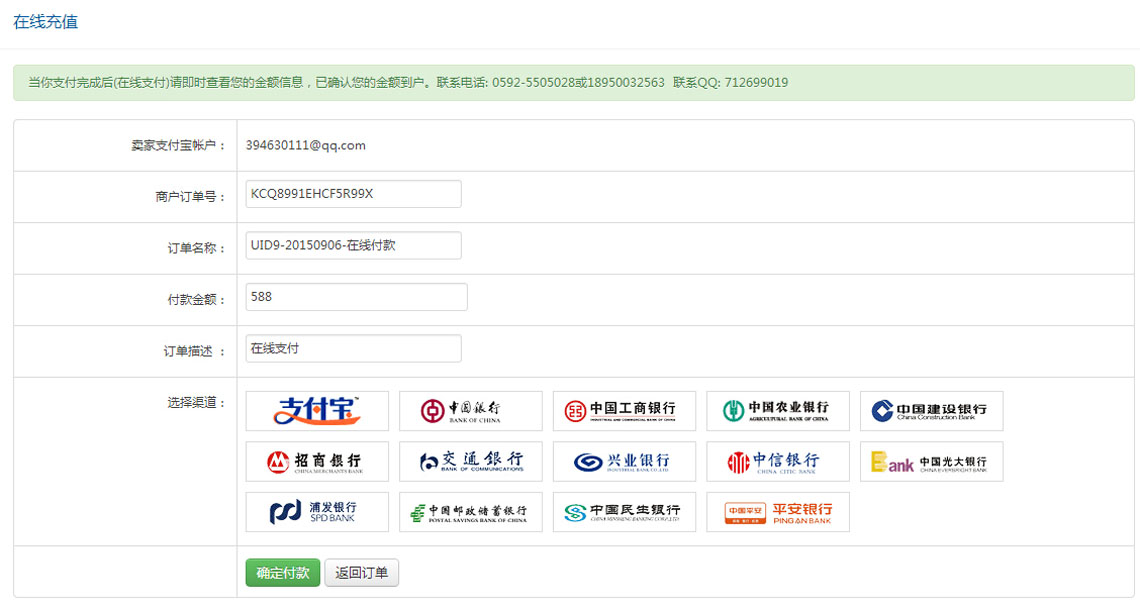This screenshot has height=611, width=1140.
Task: Click the payment amount field showing 588
Action: (356, 297)
